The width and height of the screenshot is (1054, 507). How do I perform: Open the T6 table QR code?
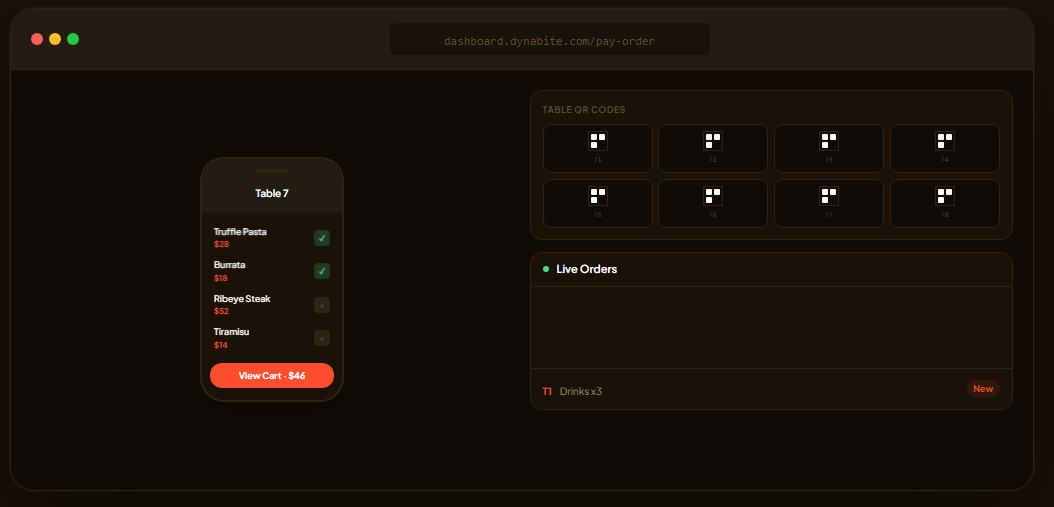713,203
